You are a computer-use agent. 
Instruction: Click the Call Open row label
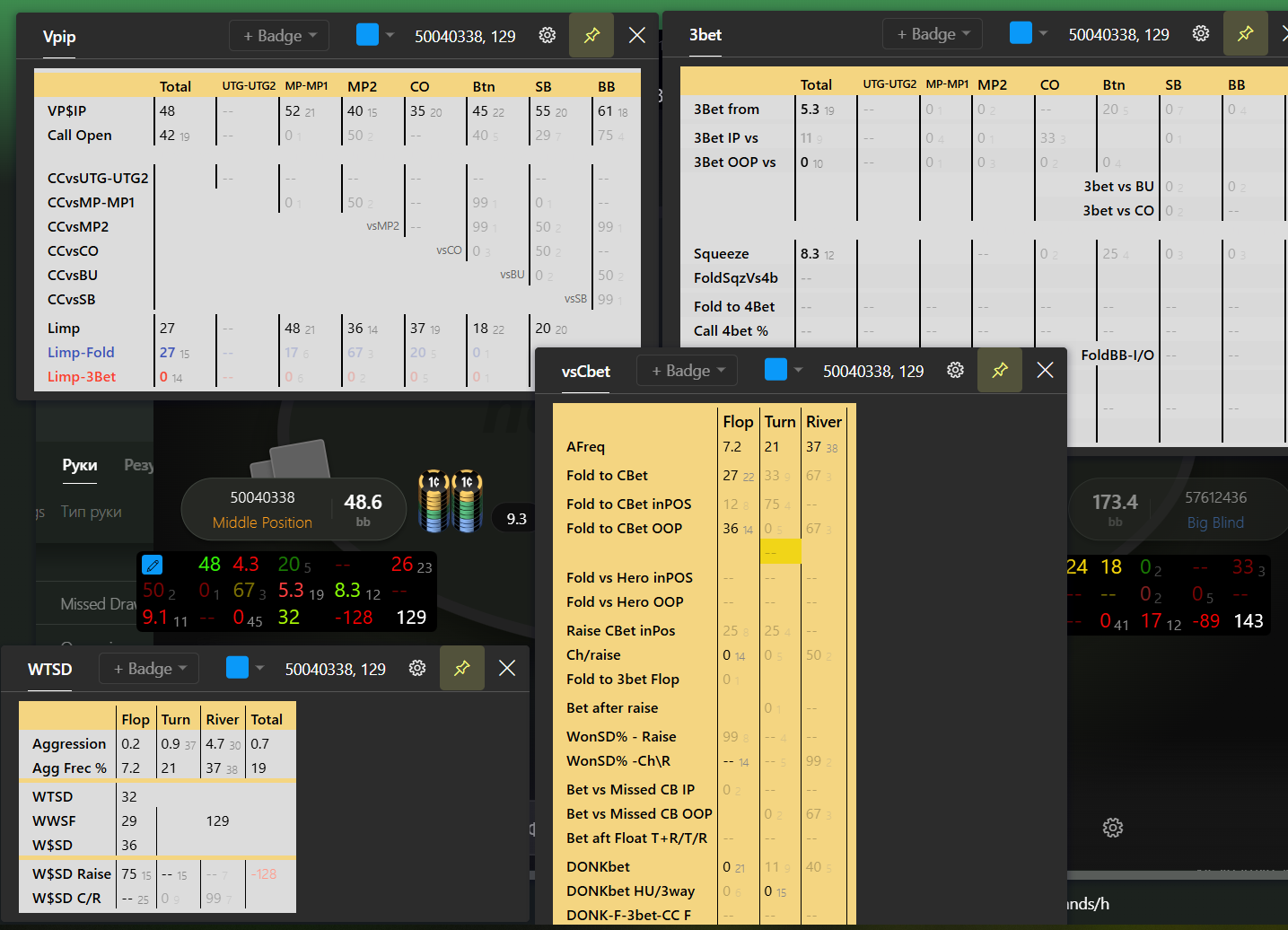pos(80,136)
